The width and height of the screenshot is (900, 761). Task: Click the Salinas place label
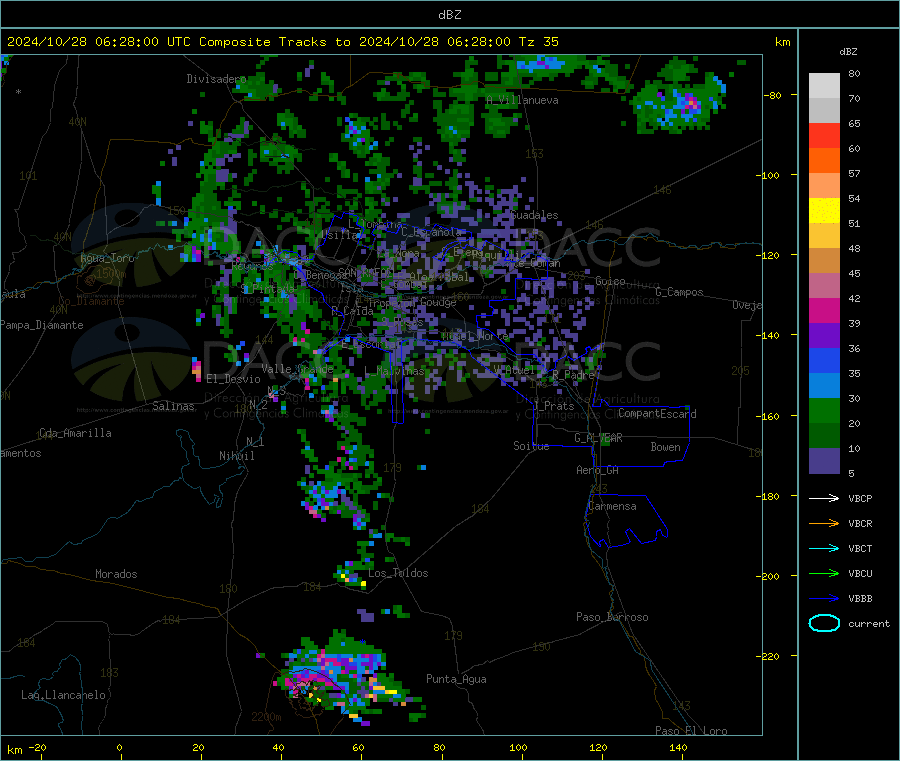[173, 406]
